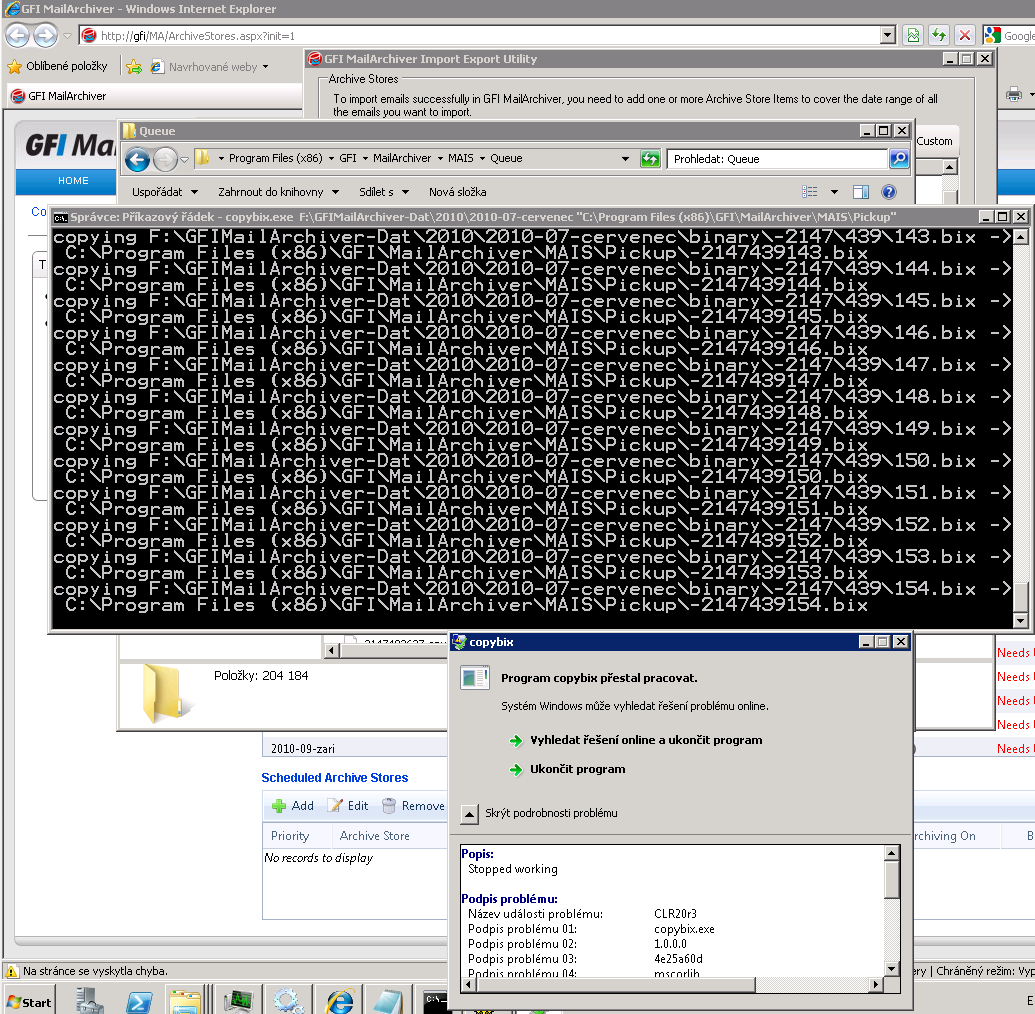Open Server Manager from taskbar
This screenshot has height=1014, width=1035.
click(x=90, y=1001)
